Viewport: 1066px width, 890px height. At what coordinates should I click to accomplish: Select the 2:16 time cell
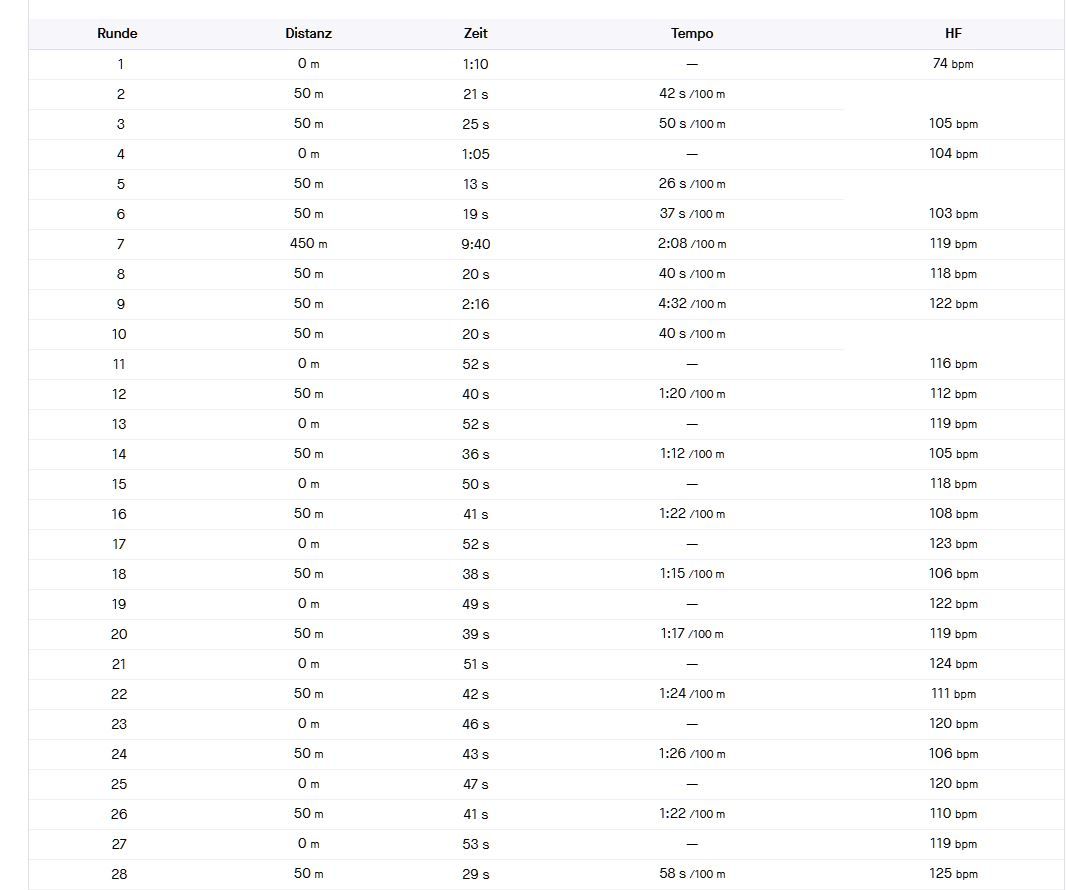tap(476, 304)
